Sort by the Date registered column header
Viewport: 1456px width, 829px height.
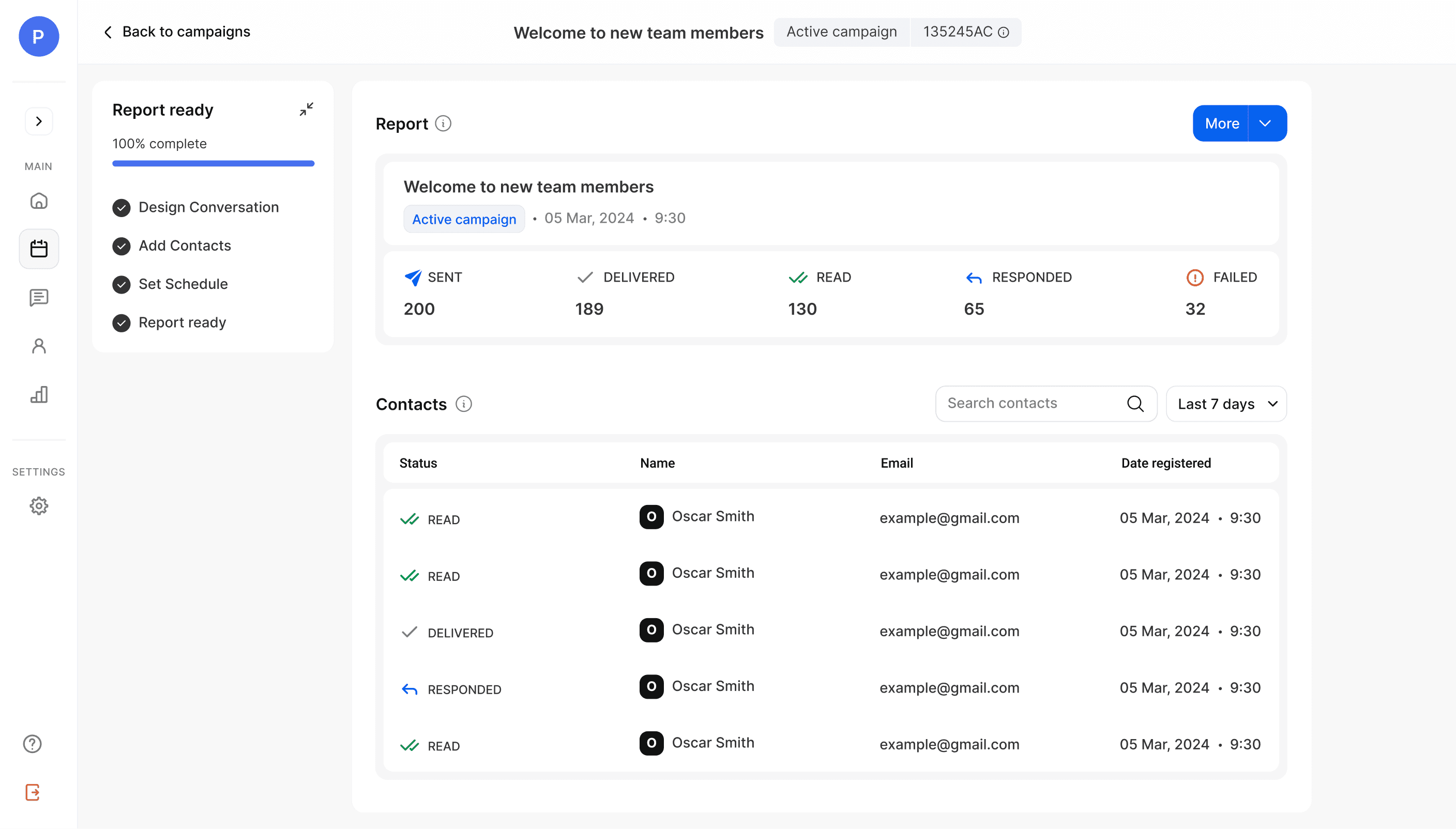tap(1165, 463)
